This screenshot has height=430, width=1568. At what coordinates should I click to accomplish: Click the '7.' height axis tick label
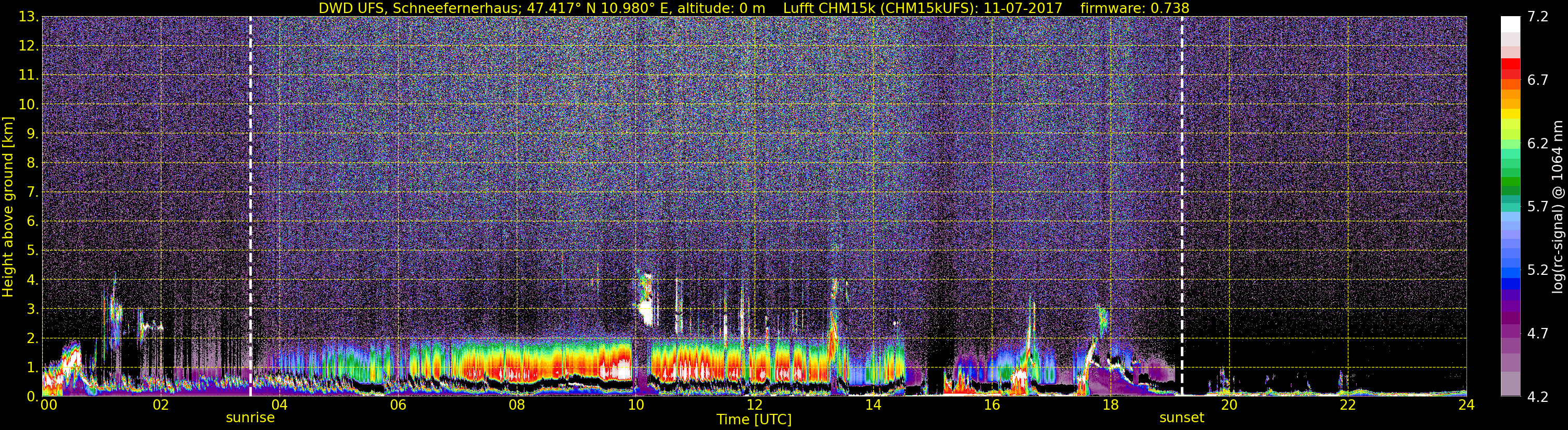pos(32,193)
